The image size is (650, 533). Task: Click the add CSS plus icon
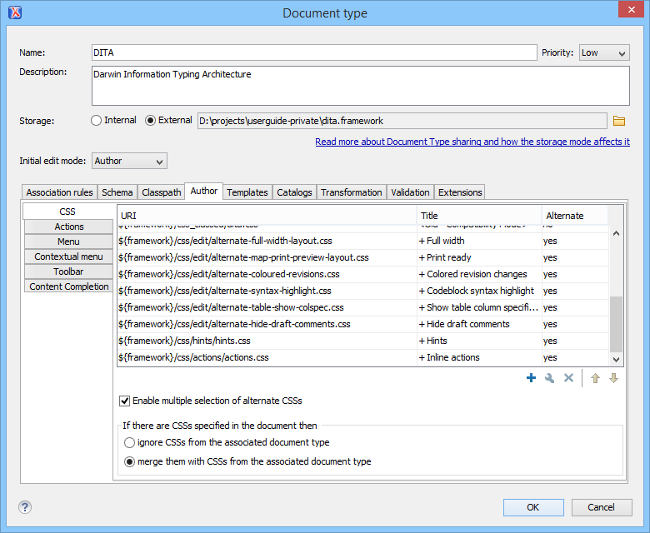click(531, 378)
